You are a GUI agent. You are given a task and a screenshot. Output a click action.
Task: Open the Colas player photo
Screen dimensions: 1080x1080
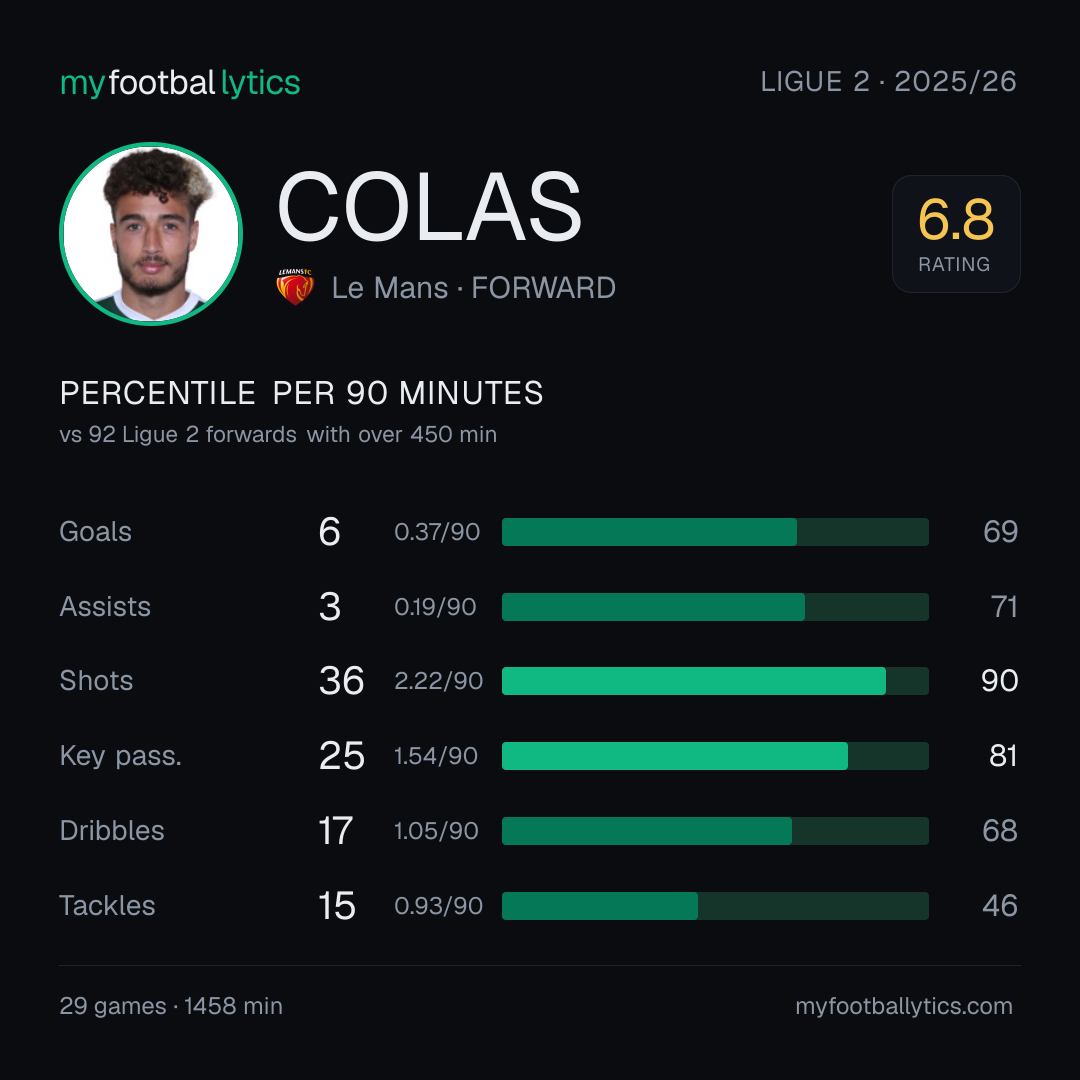(x=151, y=233)
